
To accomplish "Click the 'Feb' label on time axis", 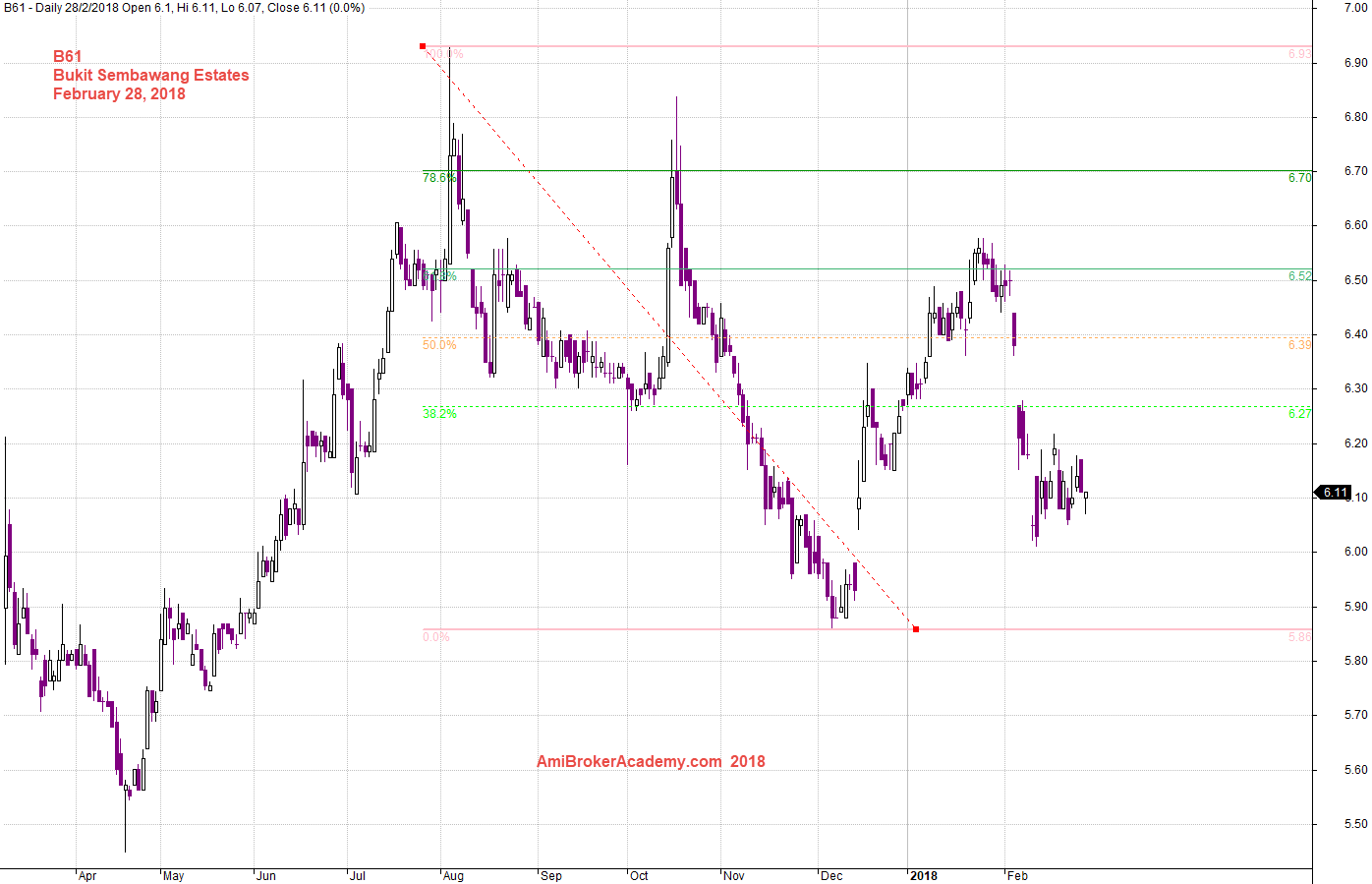I will (x=1017, y=876).
